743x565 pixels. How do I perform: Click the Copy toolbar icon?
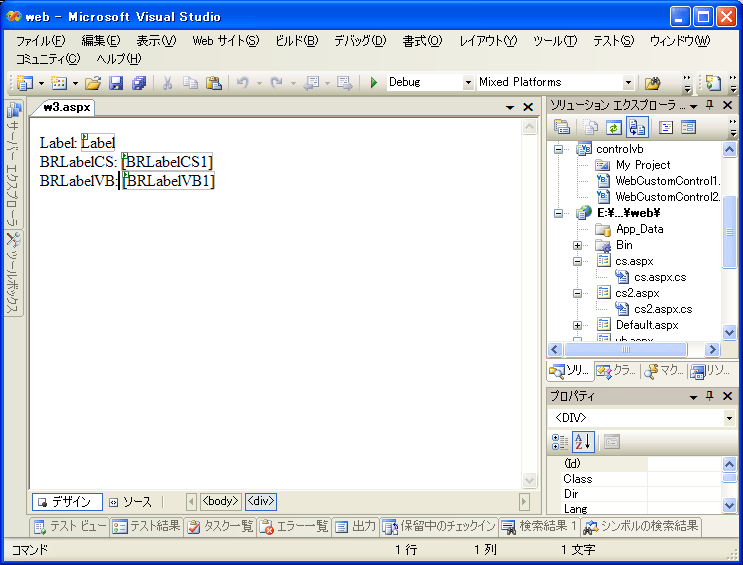click(x=190, y=83)
